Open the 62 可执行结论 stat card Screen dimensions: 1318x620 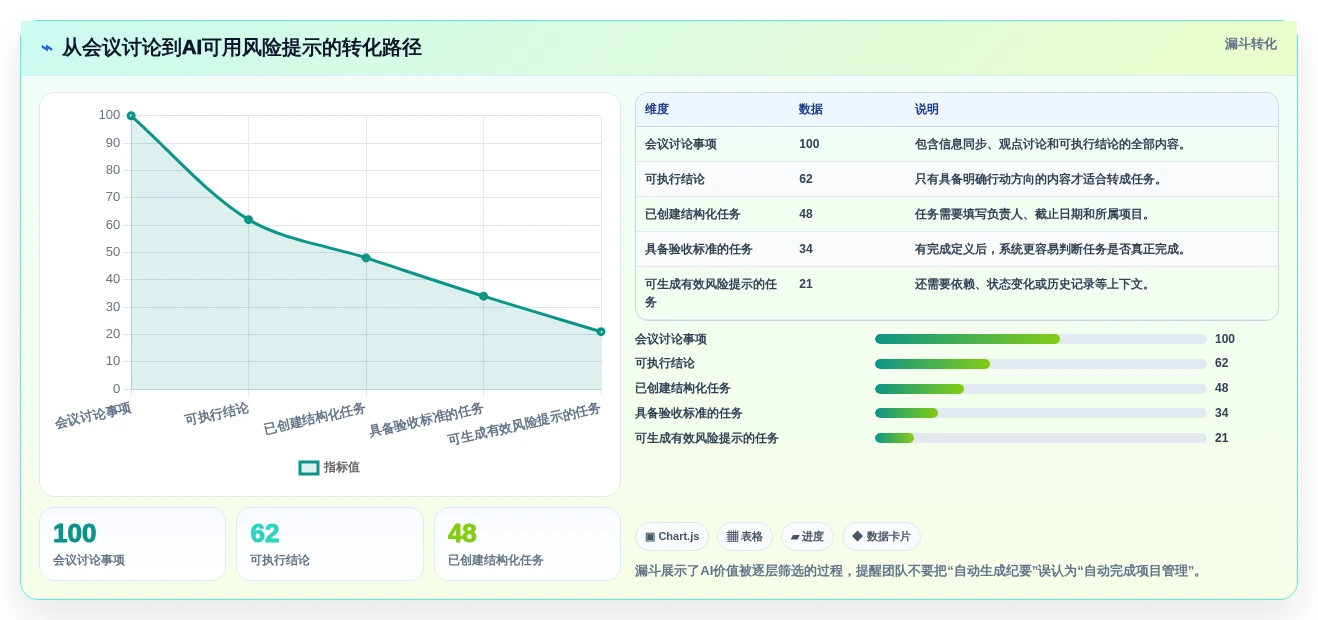pos(330,544)
